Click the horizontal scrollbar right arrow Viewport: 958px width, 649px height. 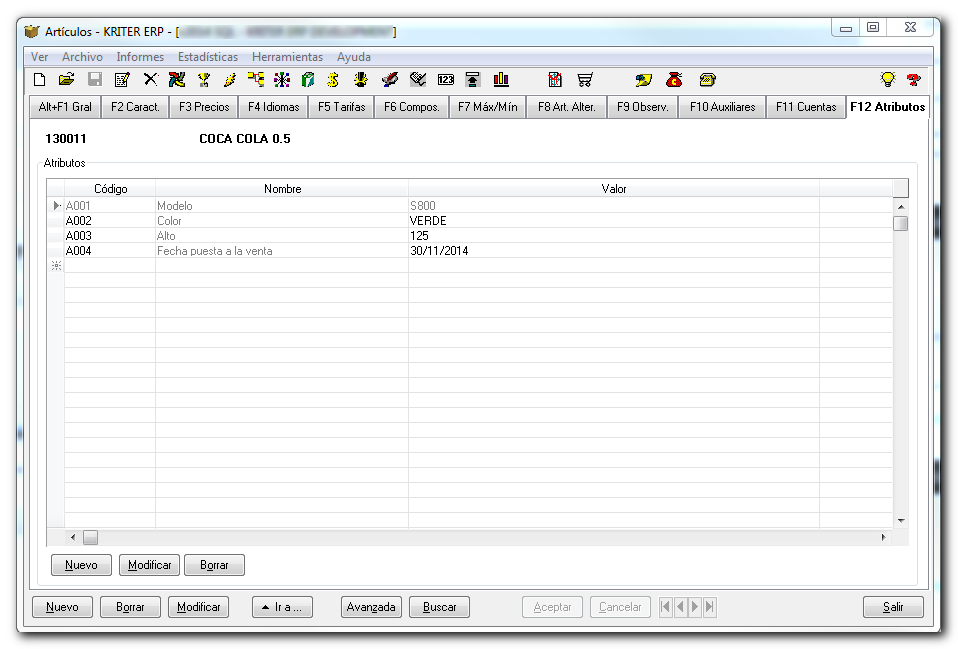pyautogui.click(x=883, y=537)
